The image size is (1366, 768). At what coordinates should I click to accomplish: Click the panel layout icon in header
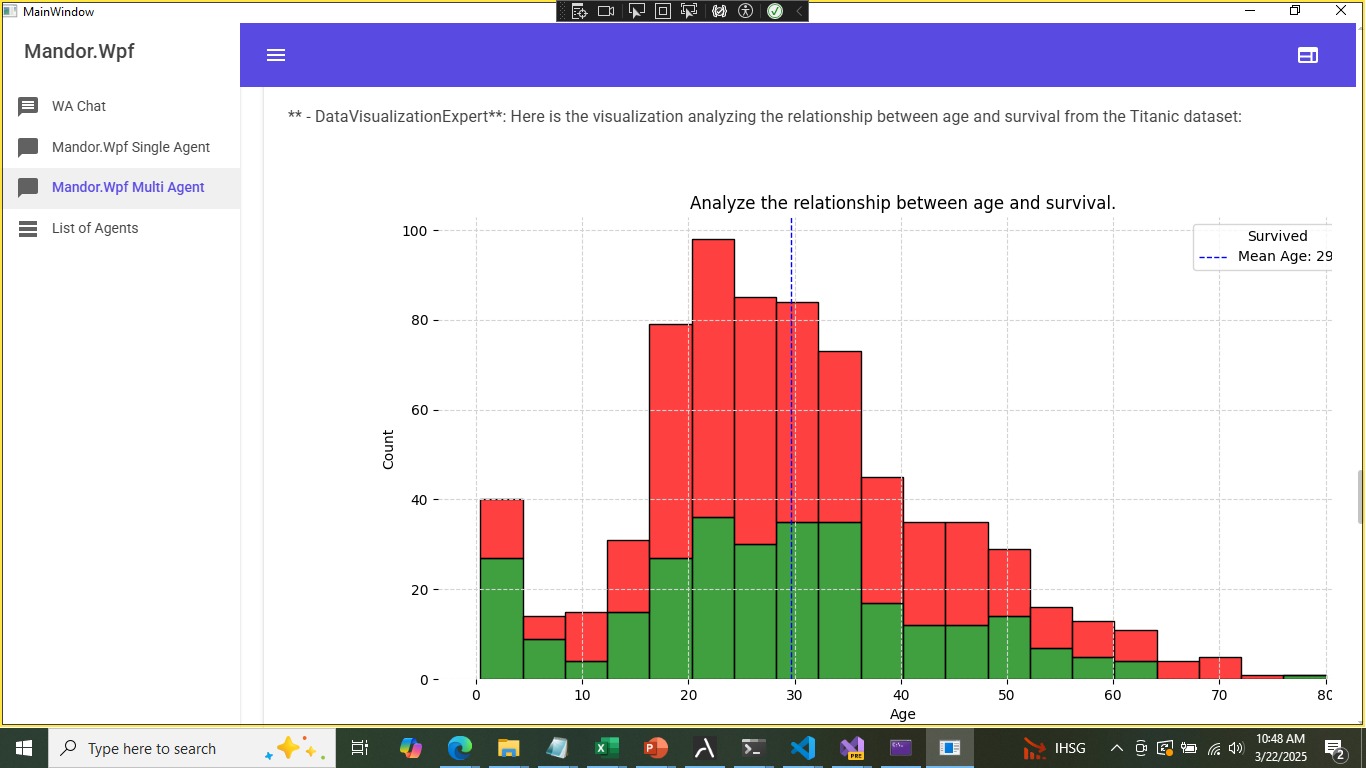coord(1307,55)
